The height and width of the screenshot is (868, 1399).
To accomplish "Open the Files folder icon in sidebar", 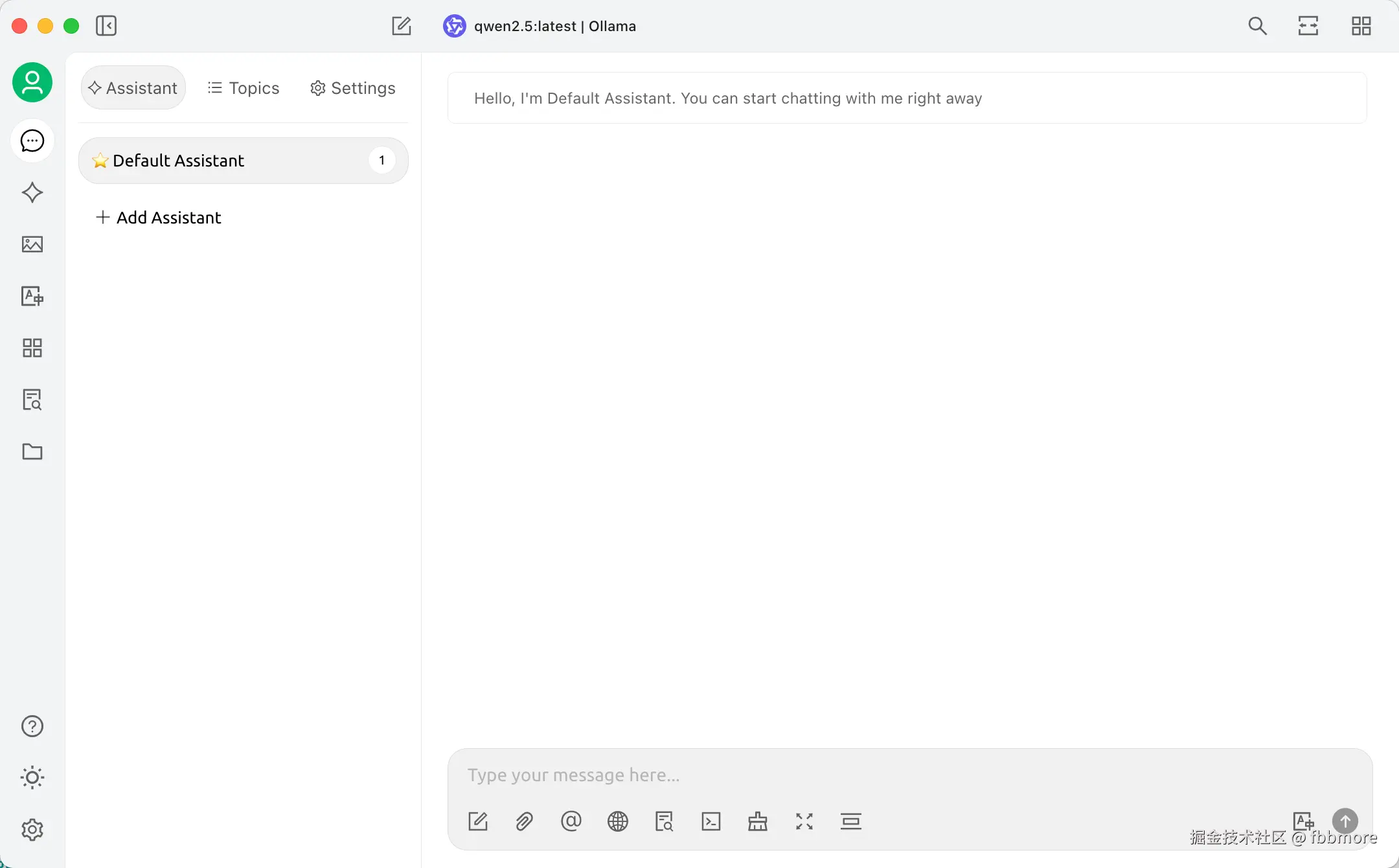I will [32, 451].
